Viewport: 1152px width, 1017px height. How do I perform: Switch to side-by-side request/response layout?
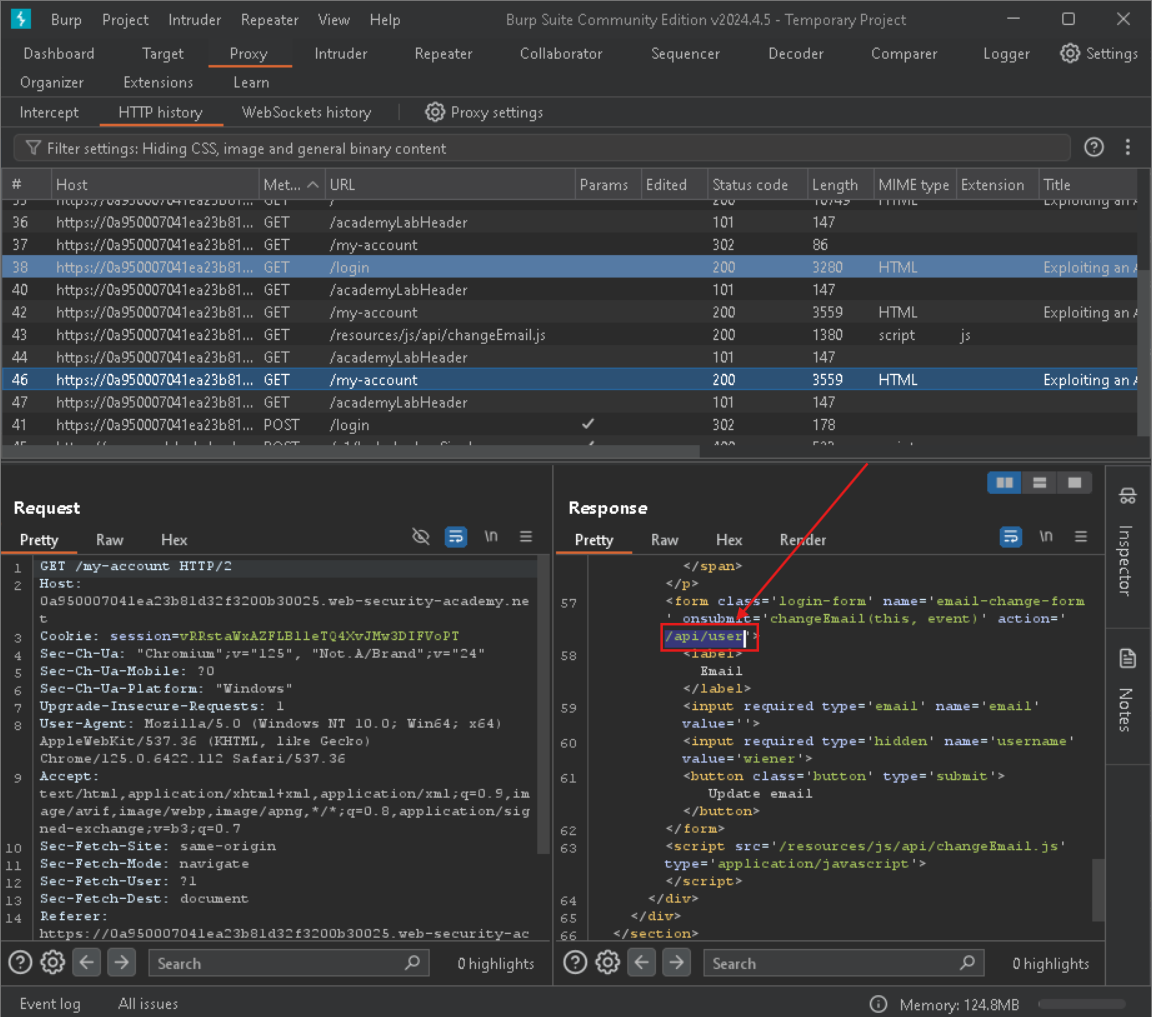click(x=1004, y=483)
